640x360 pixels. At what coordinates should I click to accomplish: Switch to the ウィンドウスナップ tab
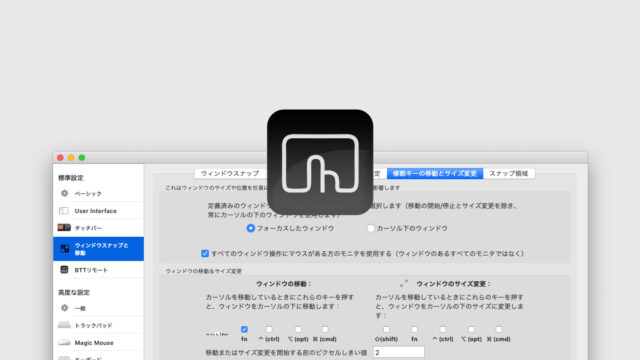coord(230,173)
